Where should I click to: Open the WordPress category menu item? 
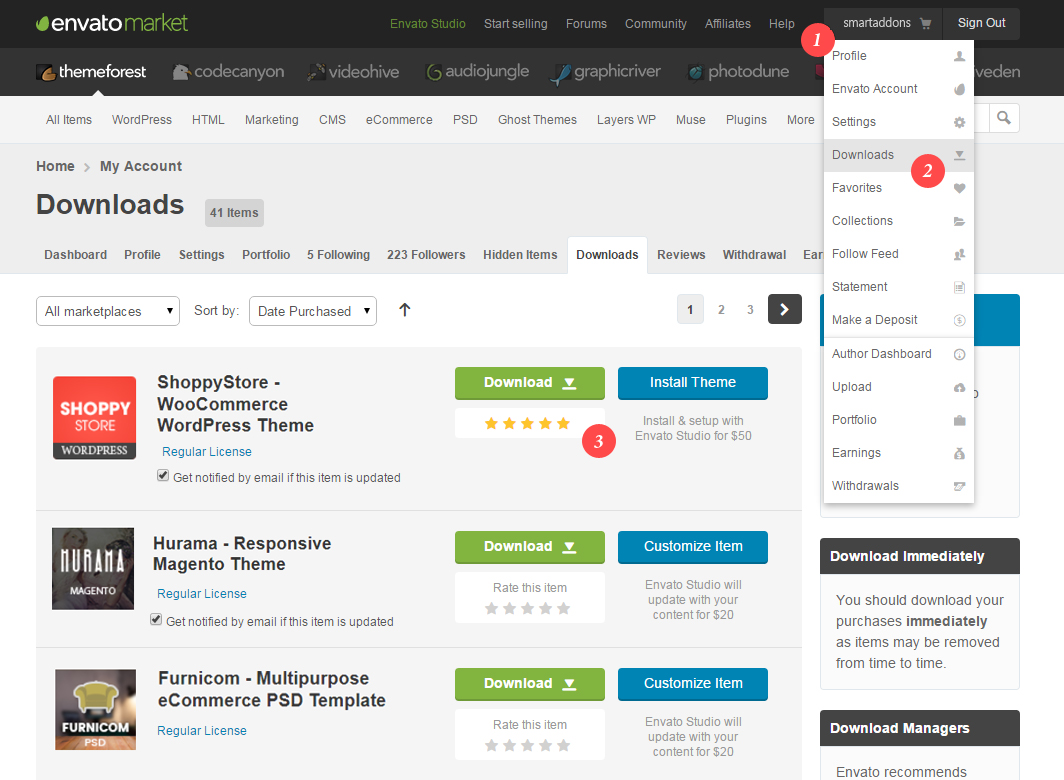[142, 119]
